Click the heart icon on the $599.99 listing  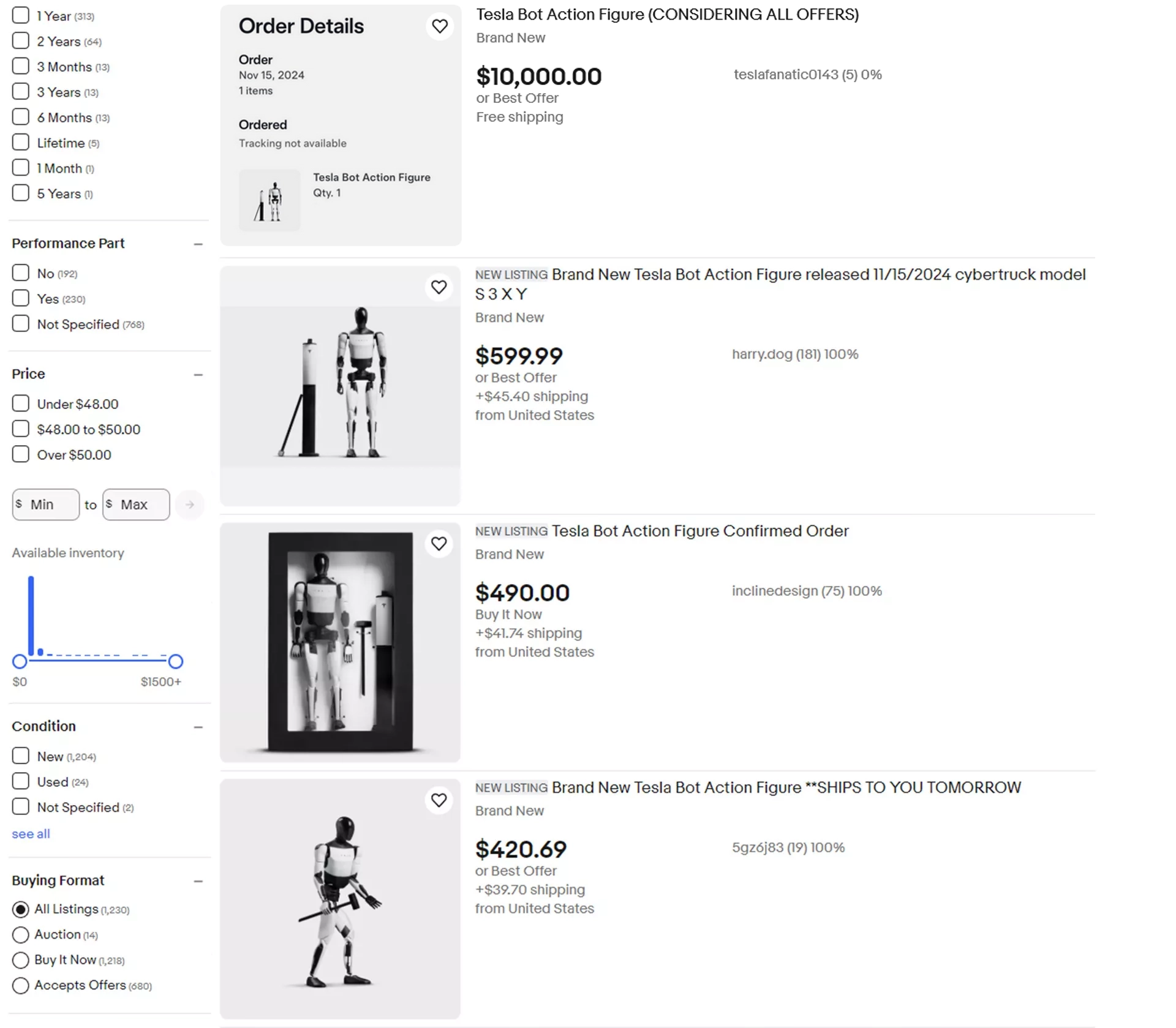pos(439,287)
